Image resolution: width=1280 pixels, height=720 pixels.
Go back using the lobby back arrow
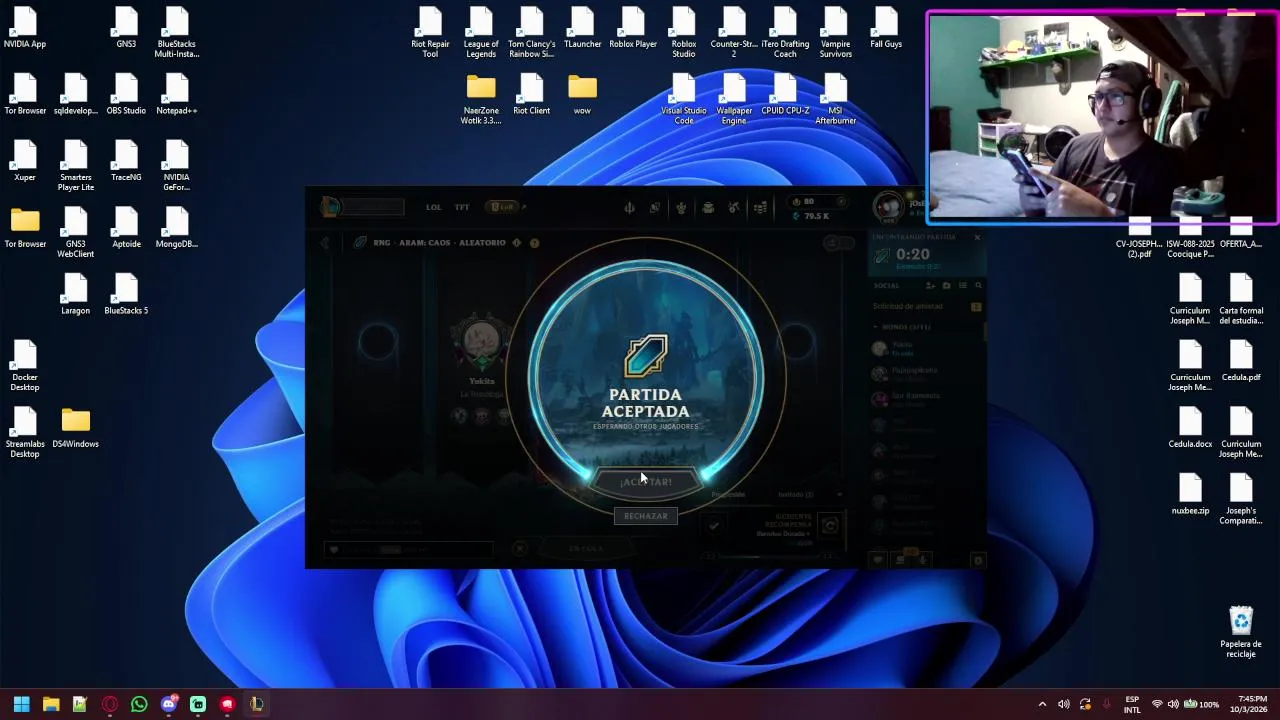click(325, 243)
